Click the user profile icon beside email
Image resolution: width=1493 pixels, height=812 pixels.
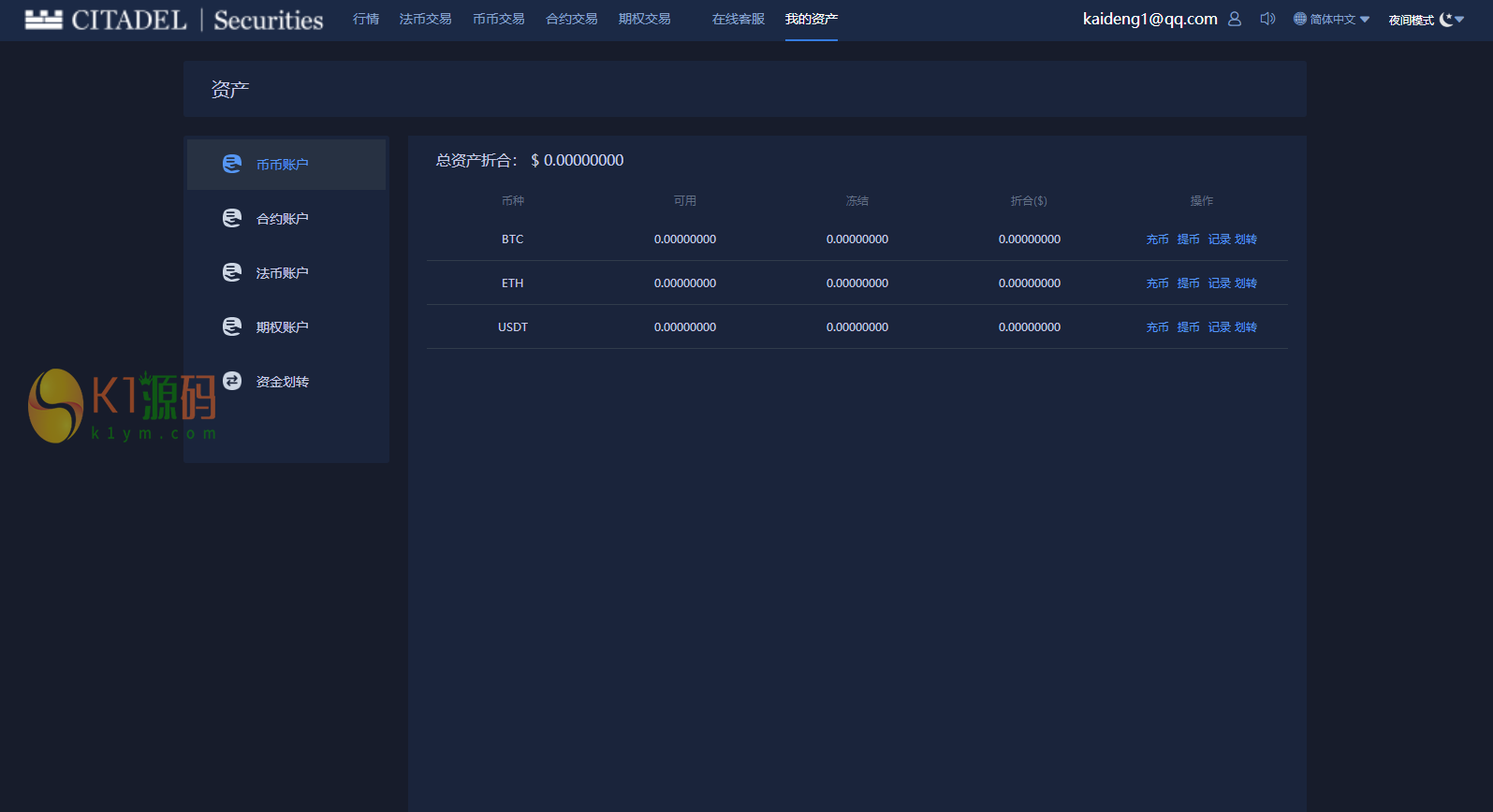click(1235, 19)
